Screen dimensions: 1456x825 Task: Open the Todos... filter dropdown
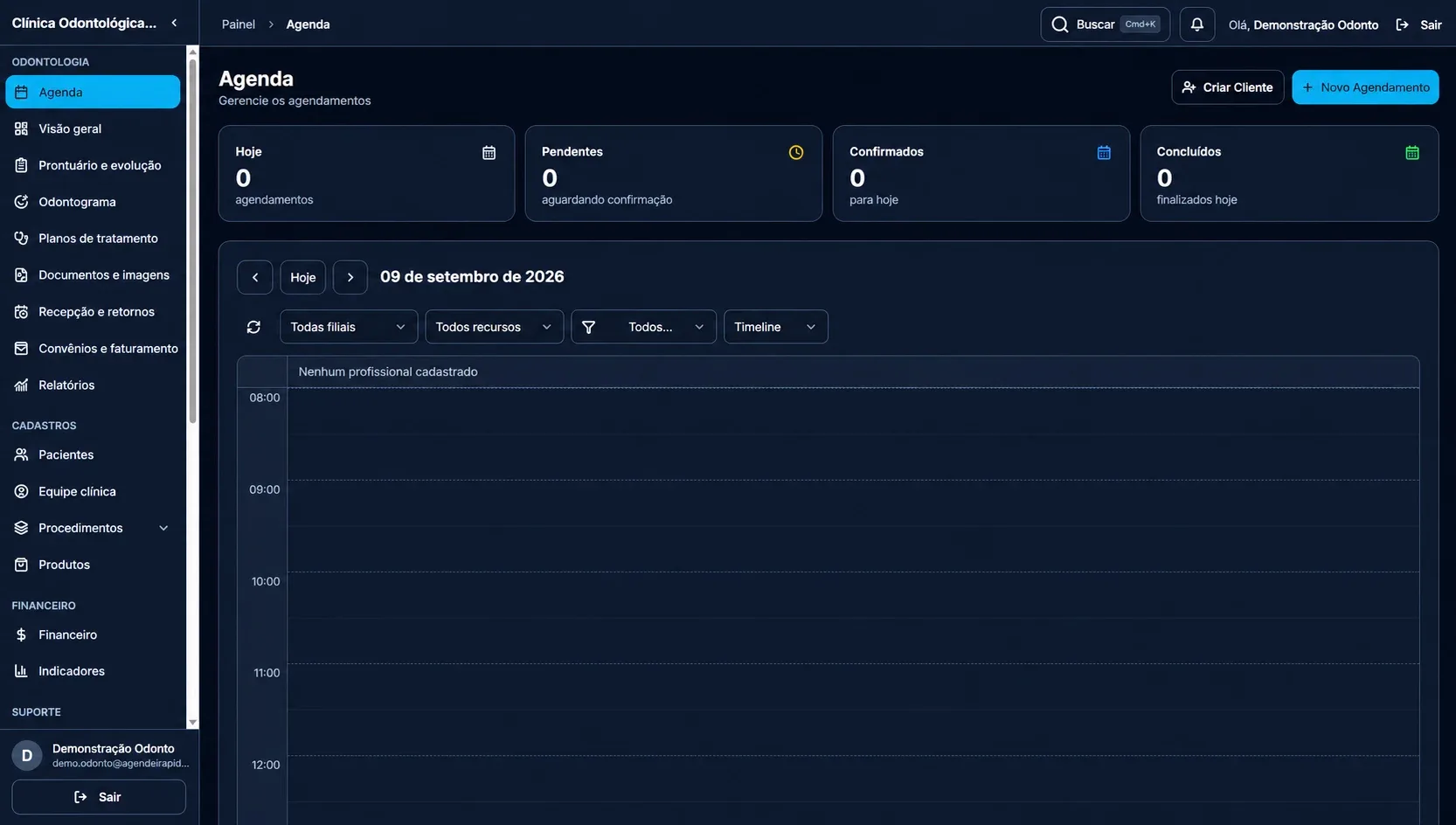643,327
